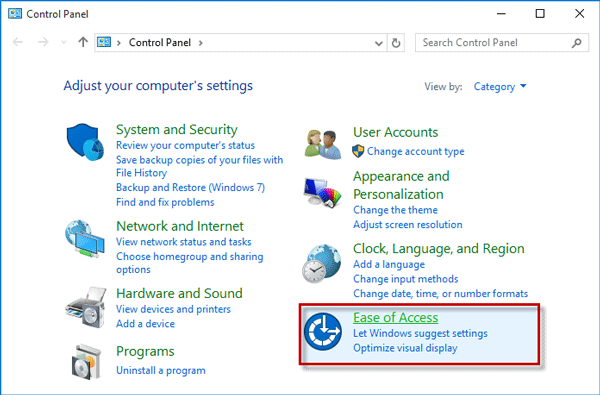
Task: Open the Hardware and Sound printer icon
Action: (86, 307)
